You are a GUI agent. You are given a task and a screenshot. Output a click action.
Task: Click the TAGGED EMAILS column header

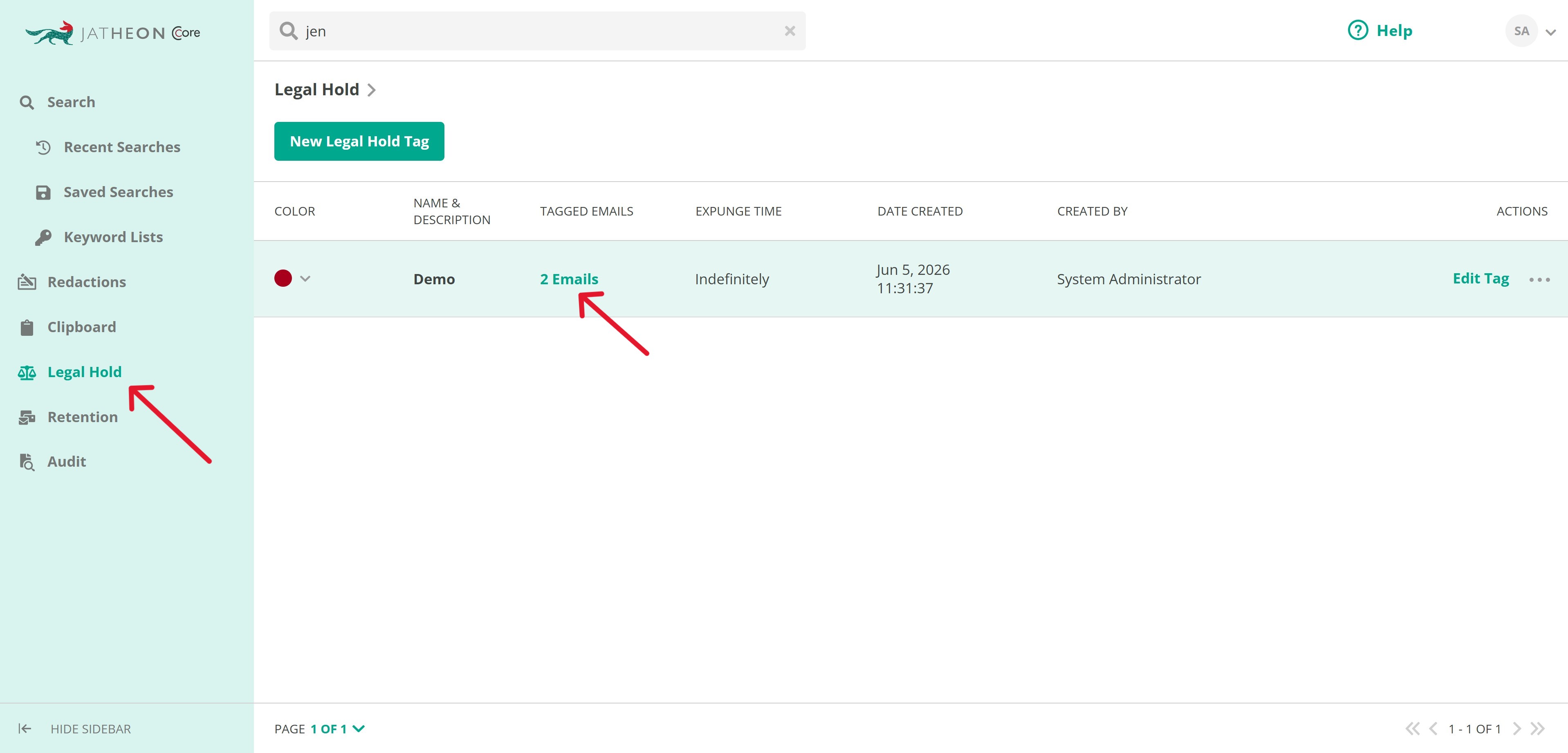tap(586, 211)
